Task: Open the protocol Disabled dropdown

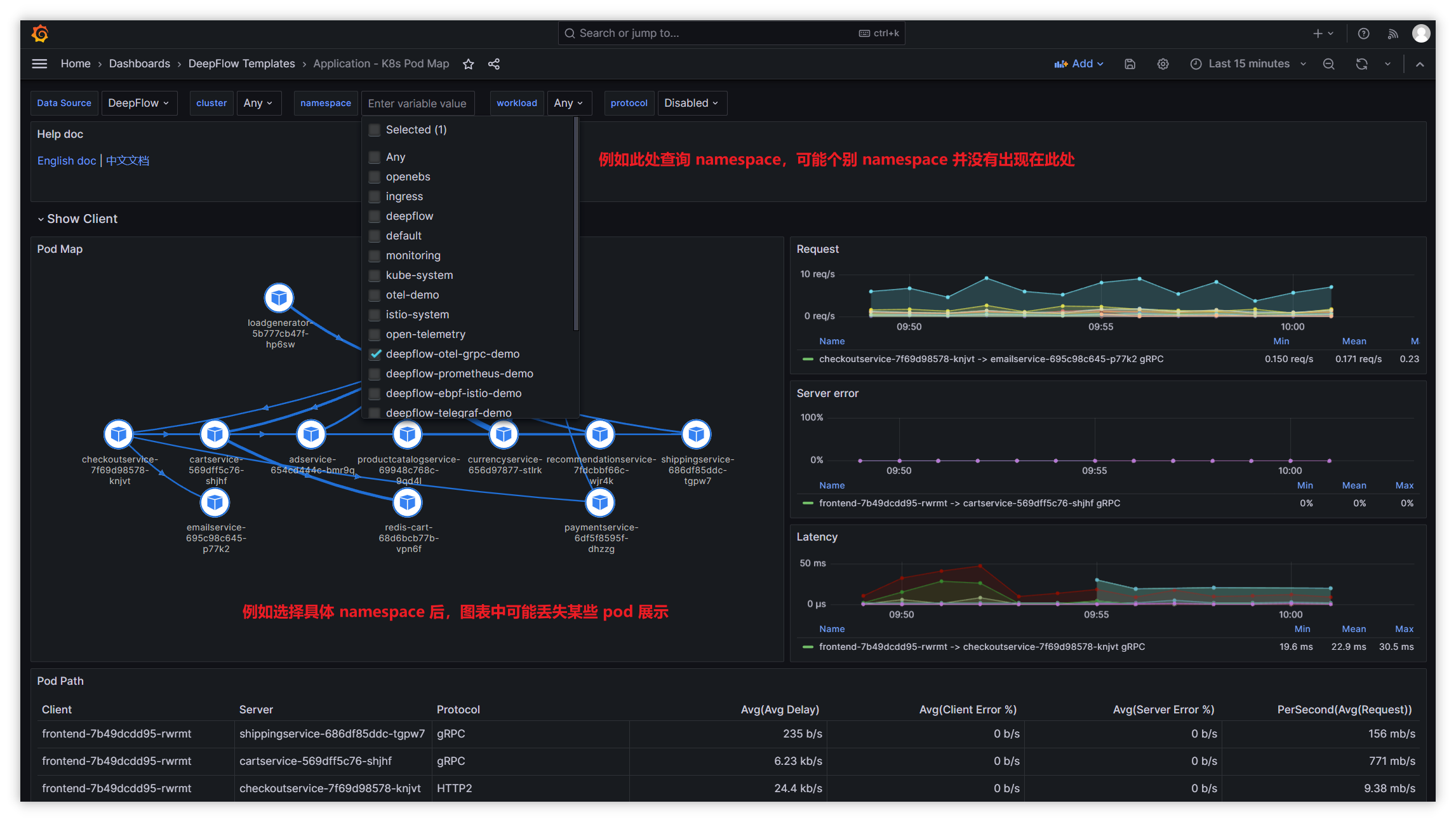Action: tap(691, 102)
